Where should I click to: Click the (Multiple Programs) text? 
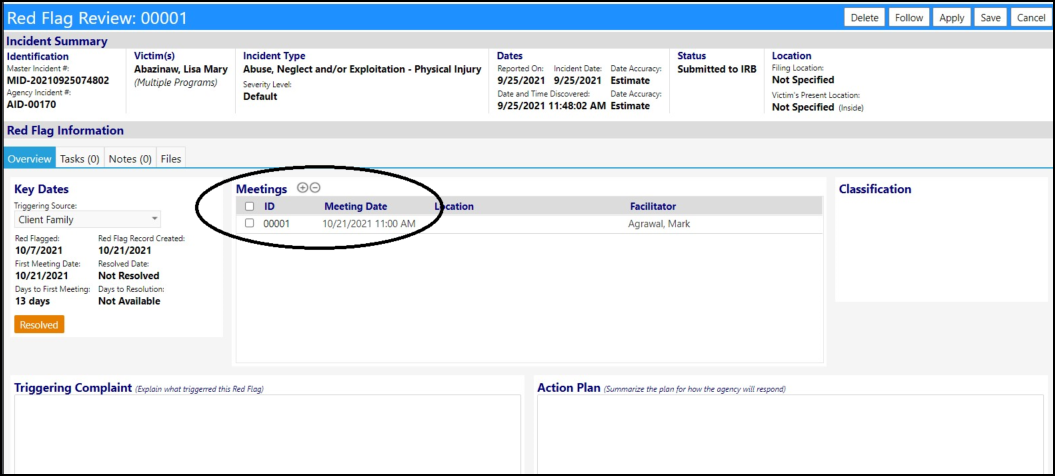click(x=176, y=83)
